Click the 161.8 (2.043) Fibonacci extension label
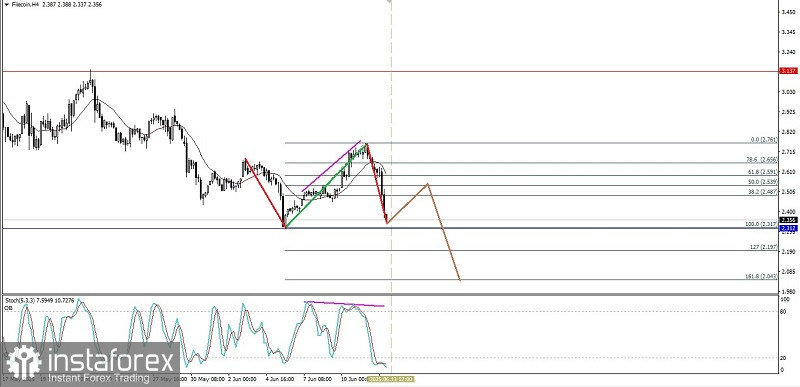Image resolution: width=800 pixels, height=387 pixels. tap(760, 276)
